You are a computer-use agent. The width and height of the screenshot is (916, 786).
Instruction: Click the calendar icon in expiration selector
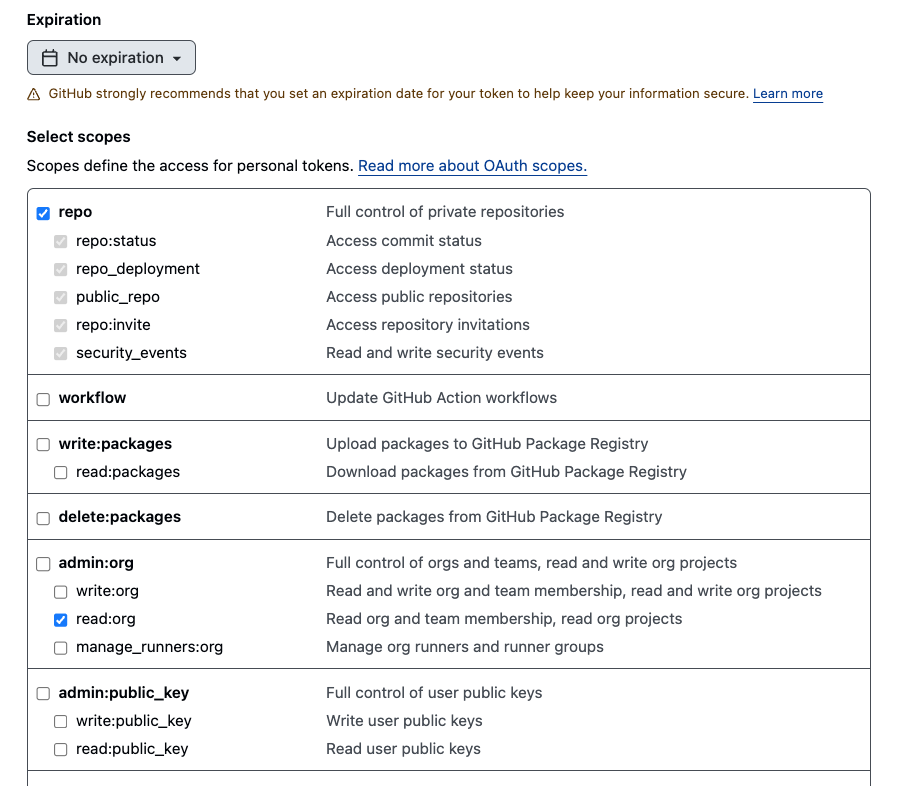click(x=49, y=58)
